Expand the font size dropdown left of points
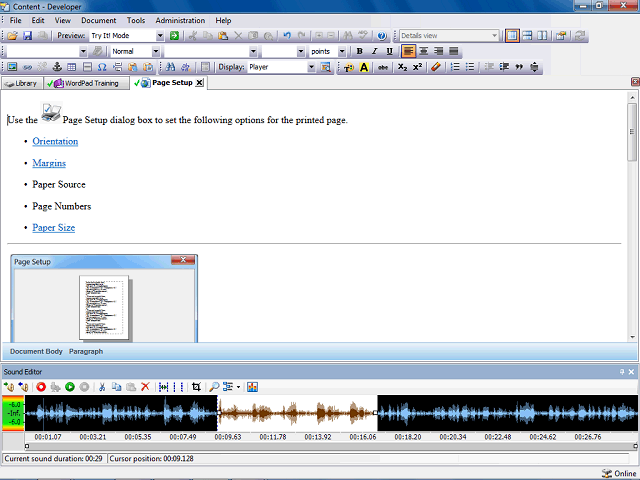Image resolution: width=640 pixels, height=480 pixels. pos(301,51)
